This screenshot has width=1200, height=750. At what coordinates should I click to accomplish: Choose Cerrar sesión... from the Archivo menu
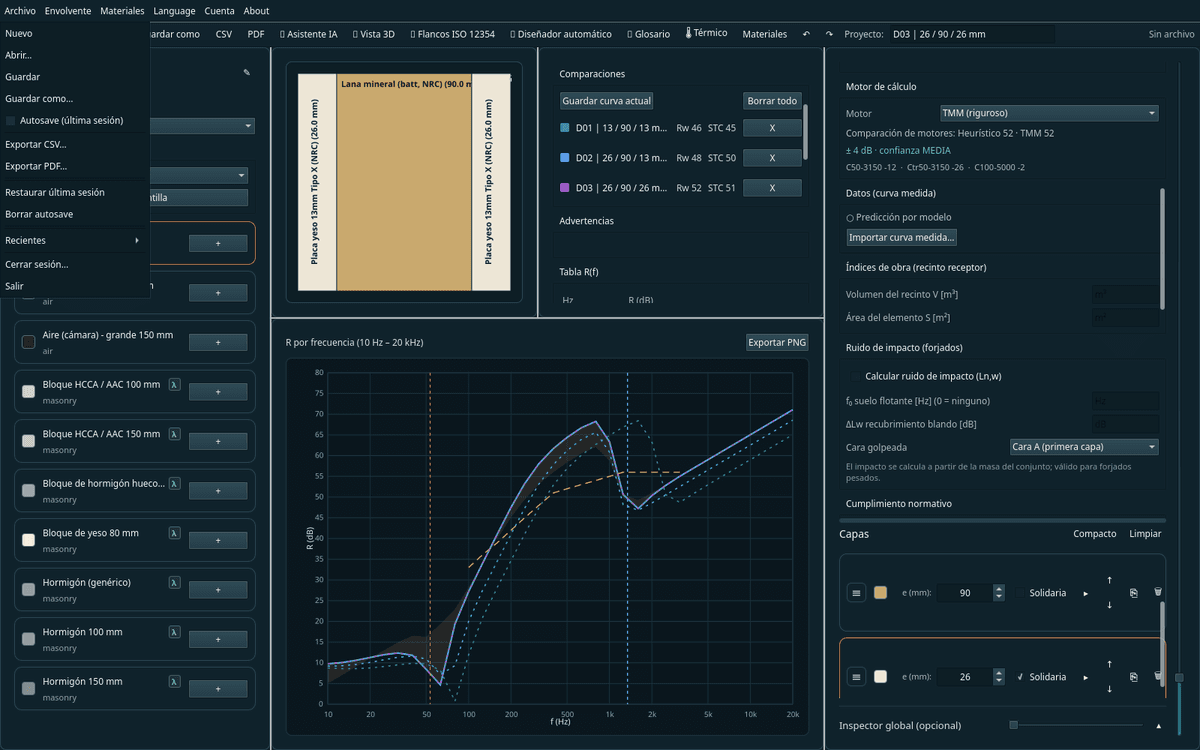(x=75, y=264)
